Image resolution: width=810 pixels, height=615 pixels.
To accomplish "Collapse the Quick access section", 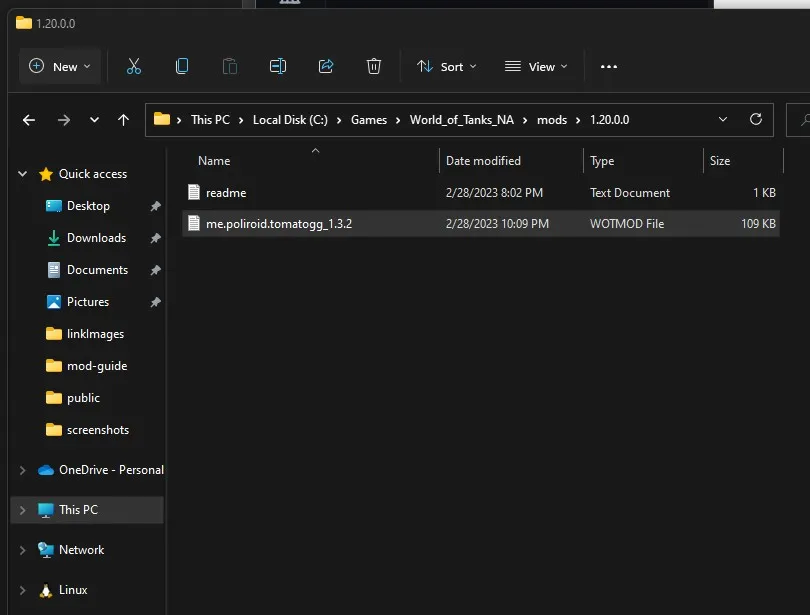I will (23, 174).
